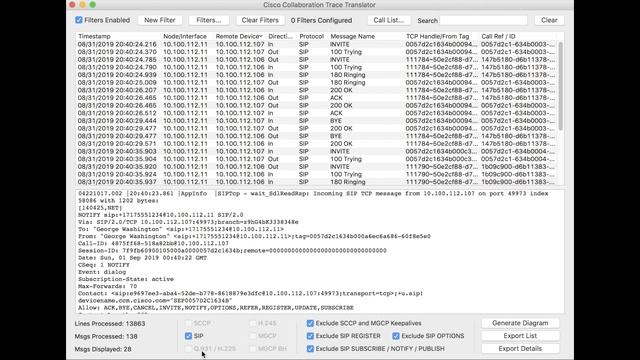Select the 180 Ringing row at 20:40:25.009
Screen dimensions: 640x360
[x=316, y=82]
